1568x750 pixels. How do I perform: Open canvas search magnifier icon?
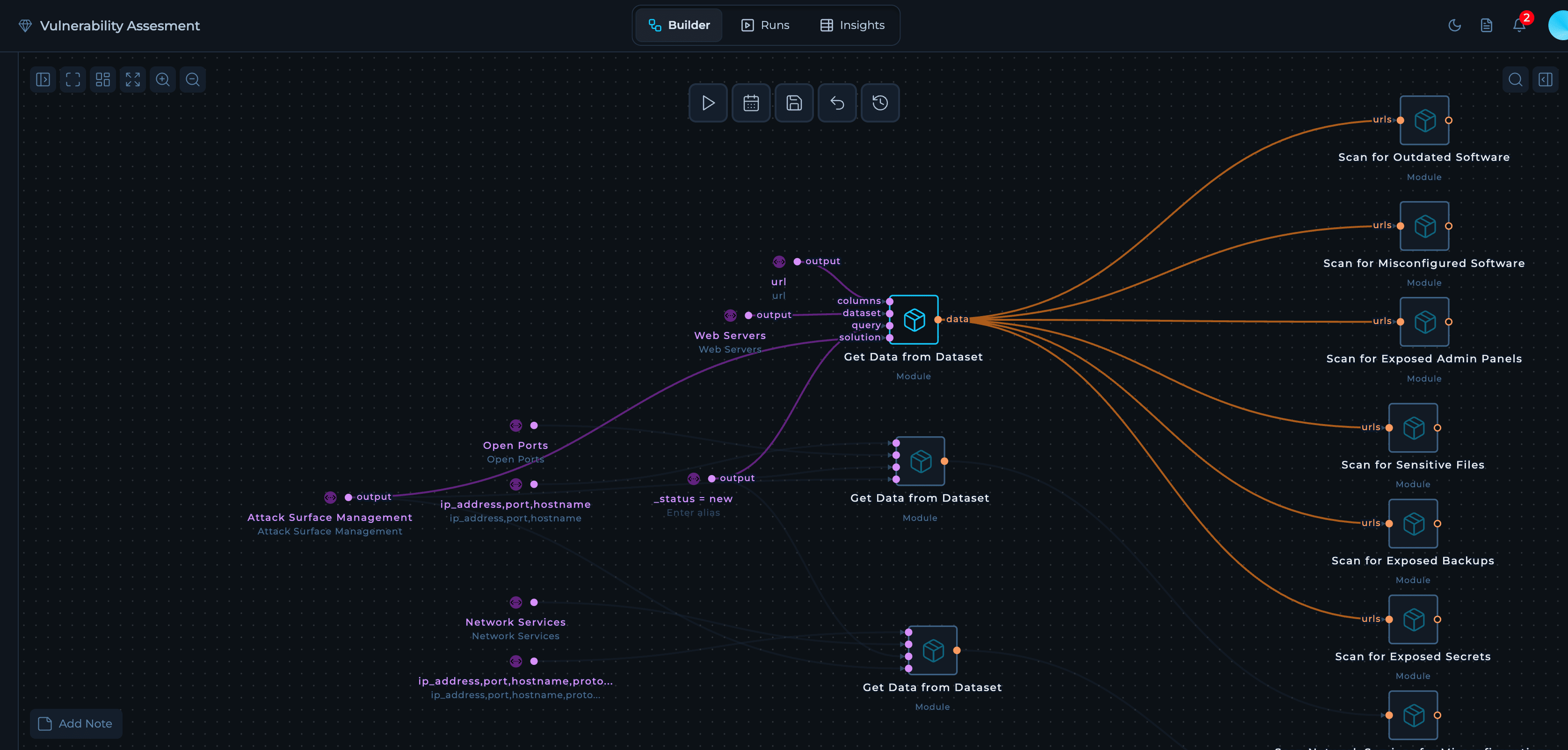pyautogui.click(x=1515, y=79)
